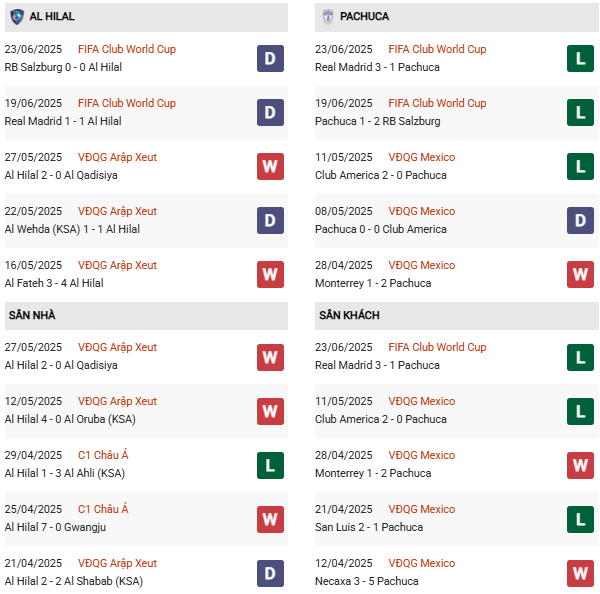Click the Al Hilal club crest icon
This screenshot has height=594, width=600.
pos(17,17)
